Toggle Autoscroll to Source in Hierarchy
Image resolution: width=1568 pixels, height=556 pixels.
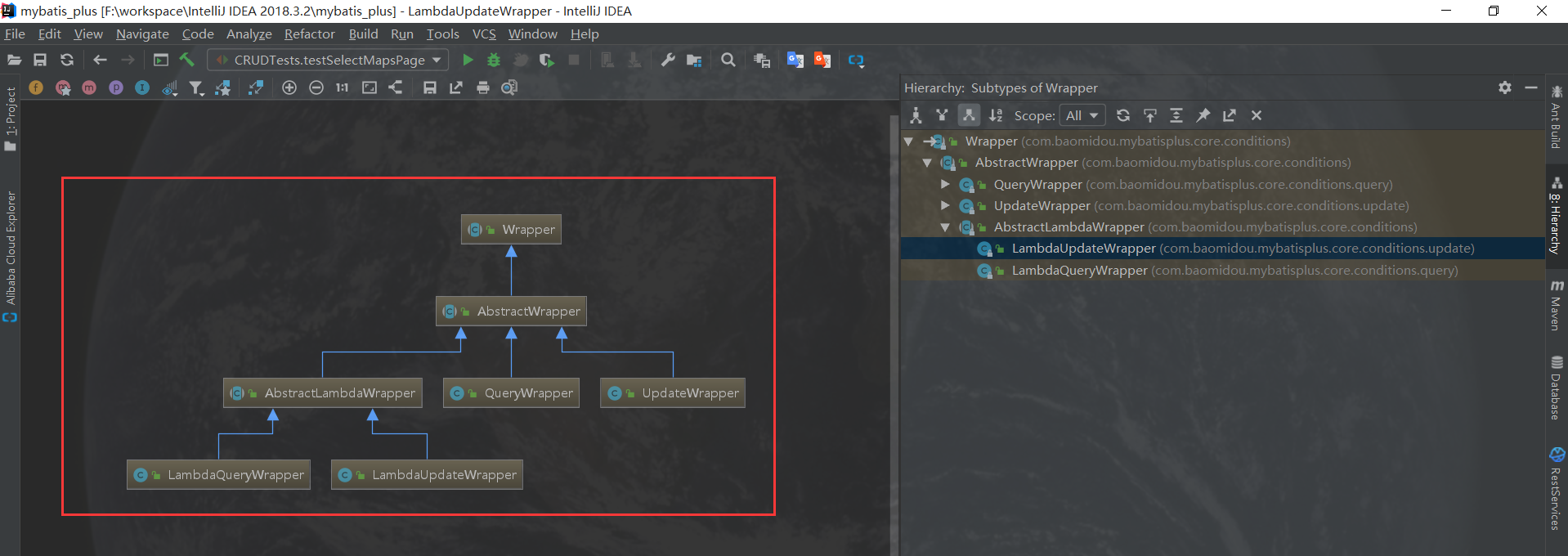click(x=1149, y=115)
